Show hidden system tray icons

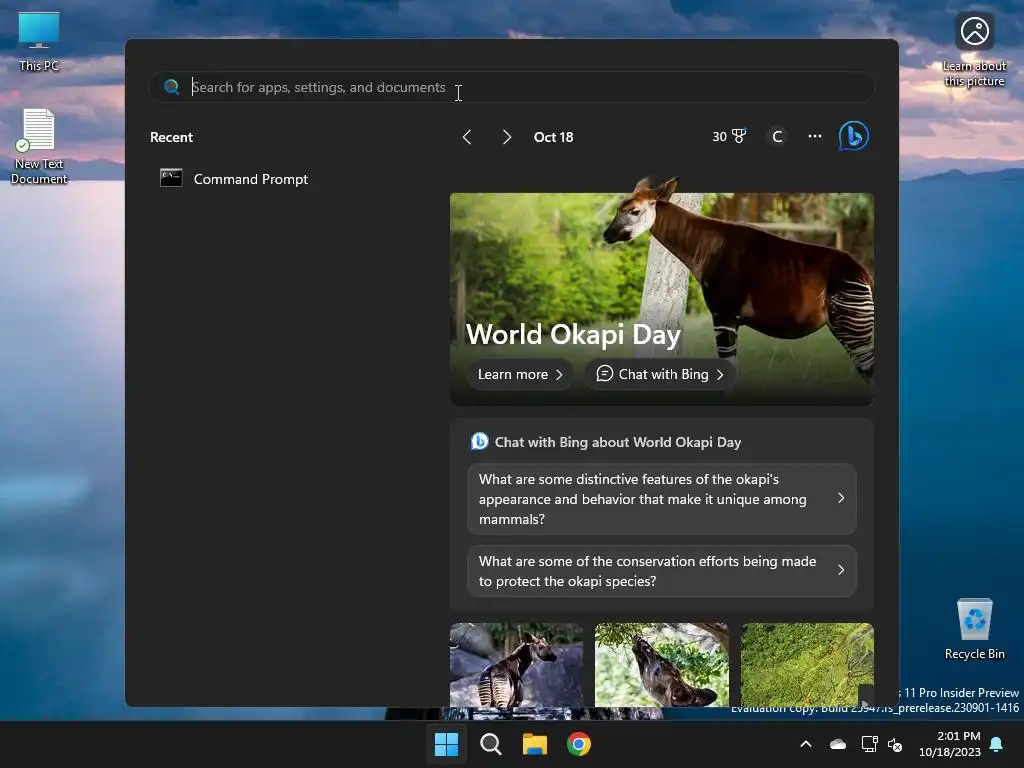pyautogui.click(x=806, y=744)
